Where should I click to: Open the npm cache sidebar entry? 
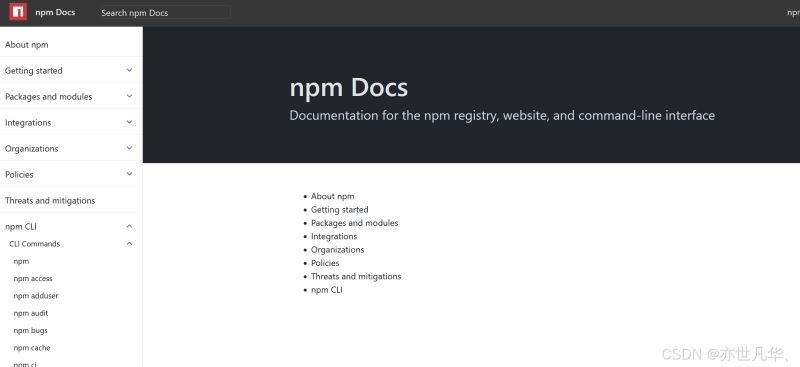point(32,348)
